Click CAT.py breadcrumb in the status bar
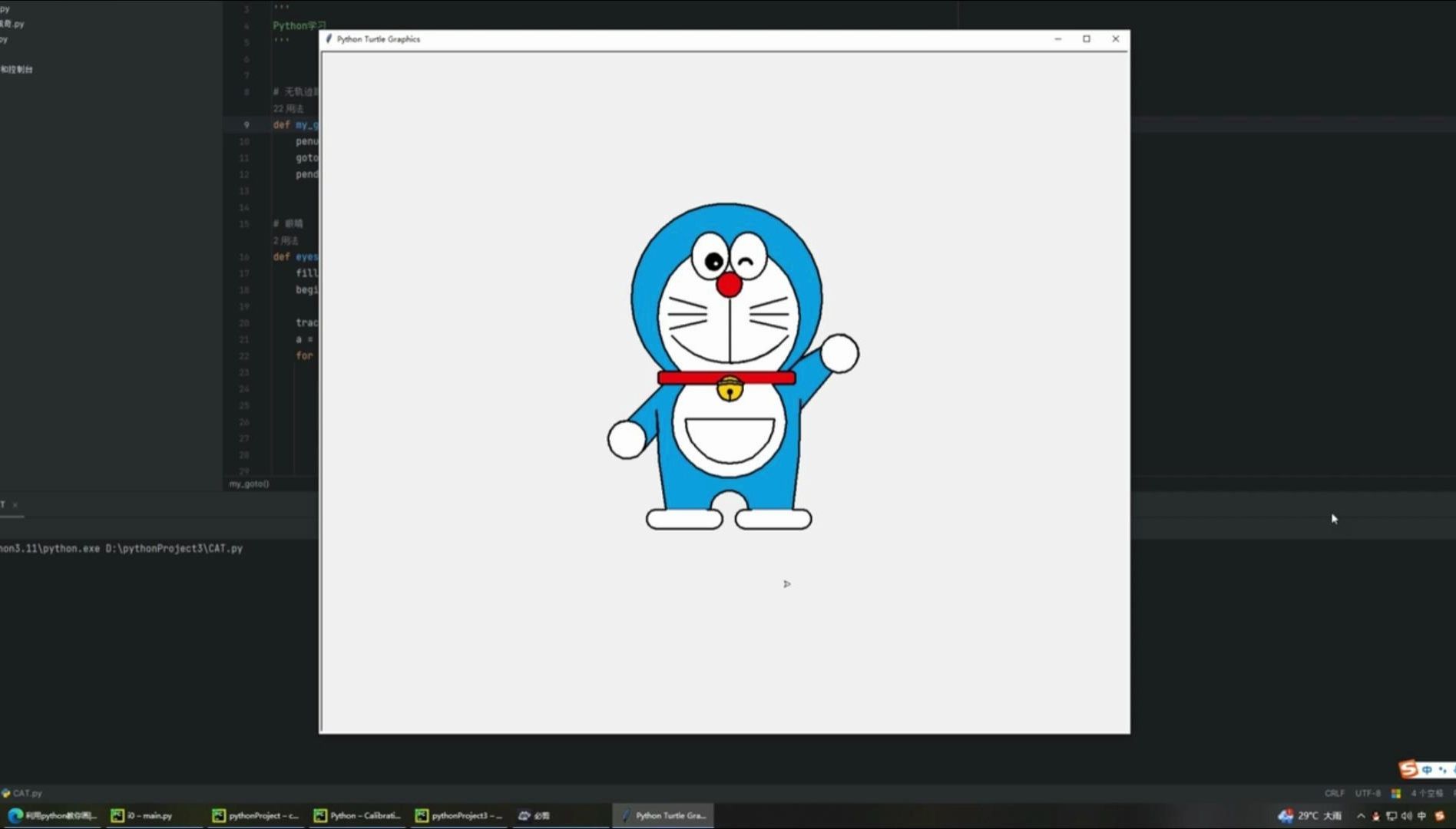 (22, 793)
